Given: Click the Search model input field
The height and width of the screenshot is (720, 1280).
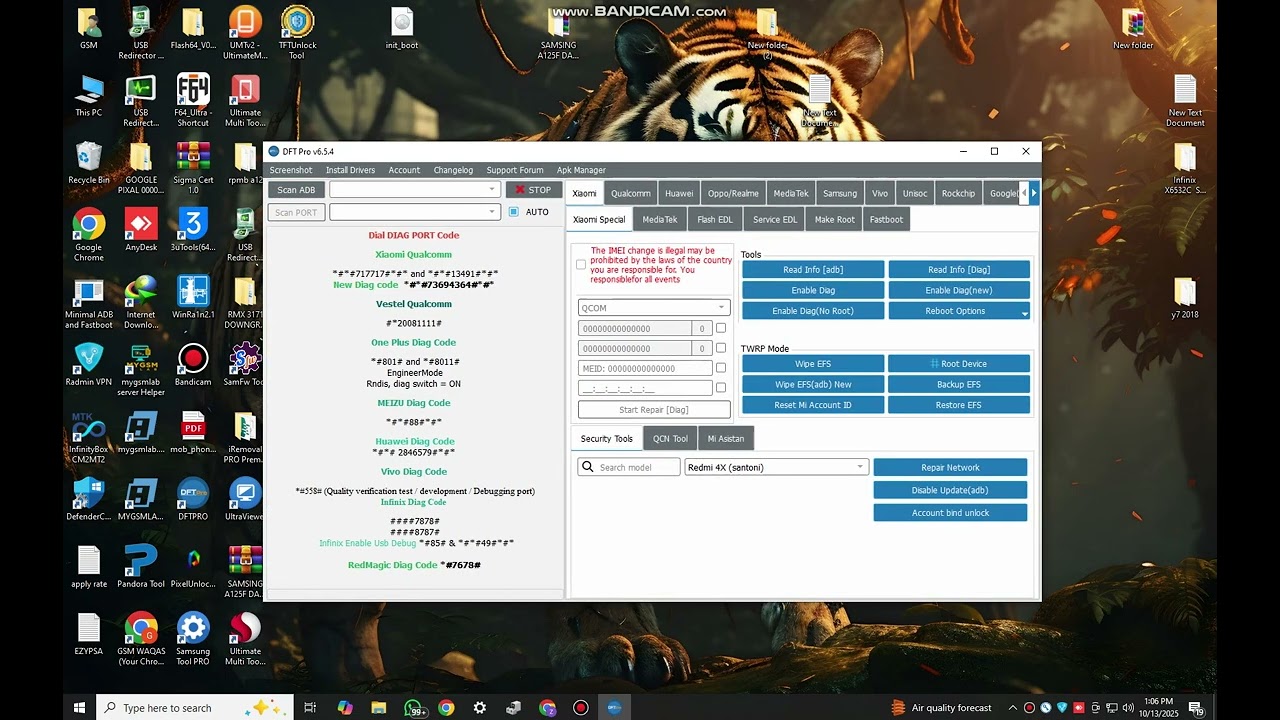Looking at the screenshot, I should (x=629, y=467).
